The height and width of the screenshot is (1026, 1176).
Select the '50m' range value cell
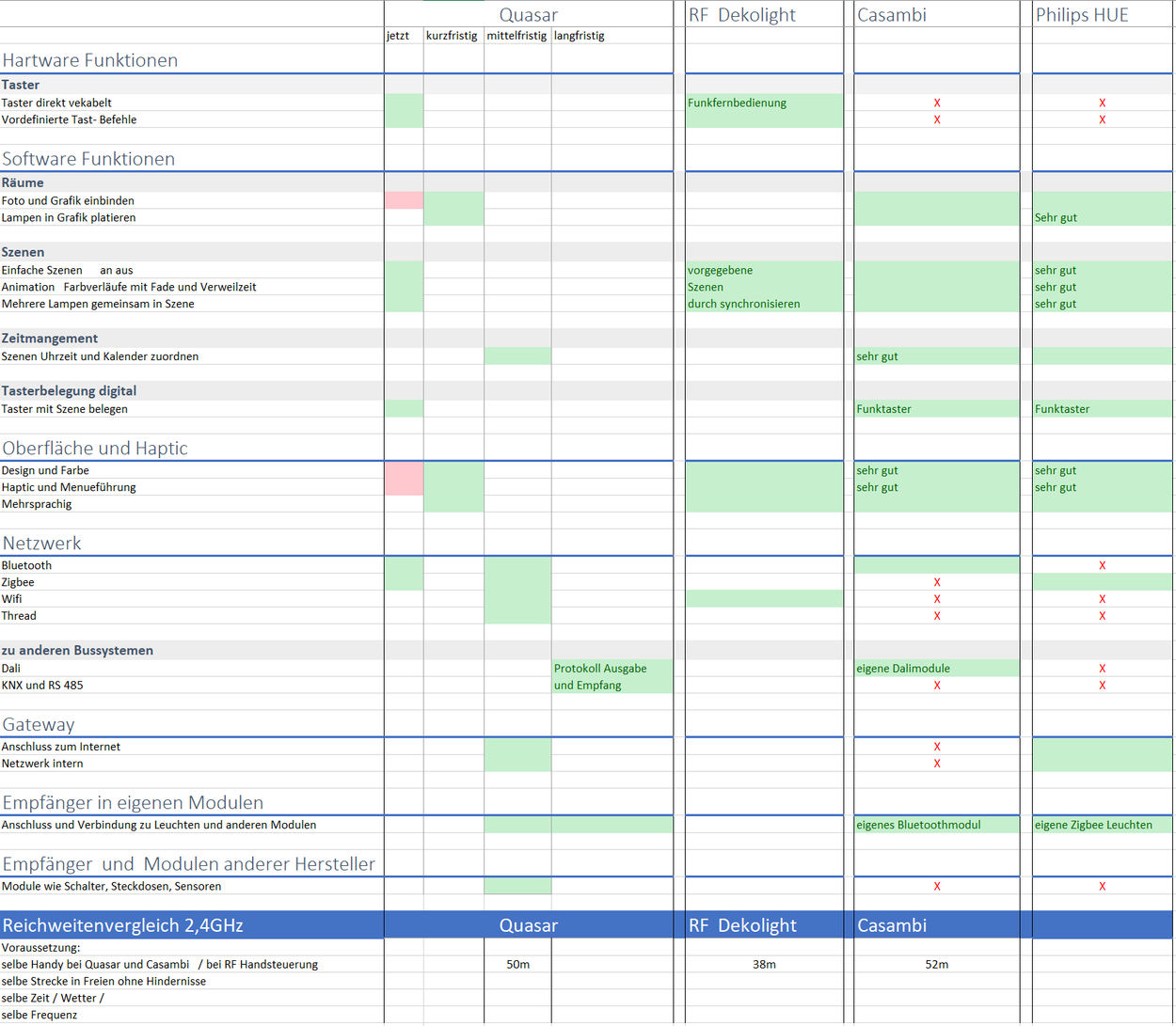(517, 965)
